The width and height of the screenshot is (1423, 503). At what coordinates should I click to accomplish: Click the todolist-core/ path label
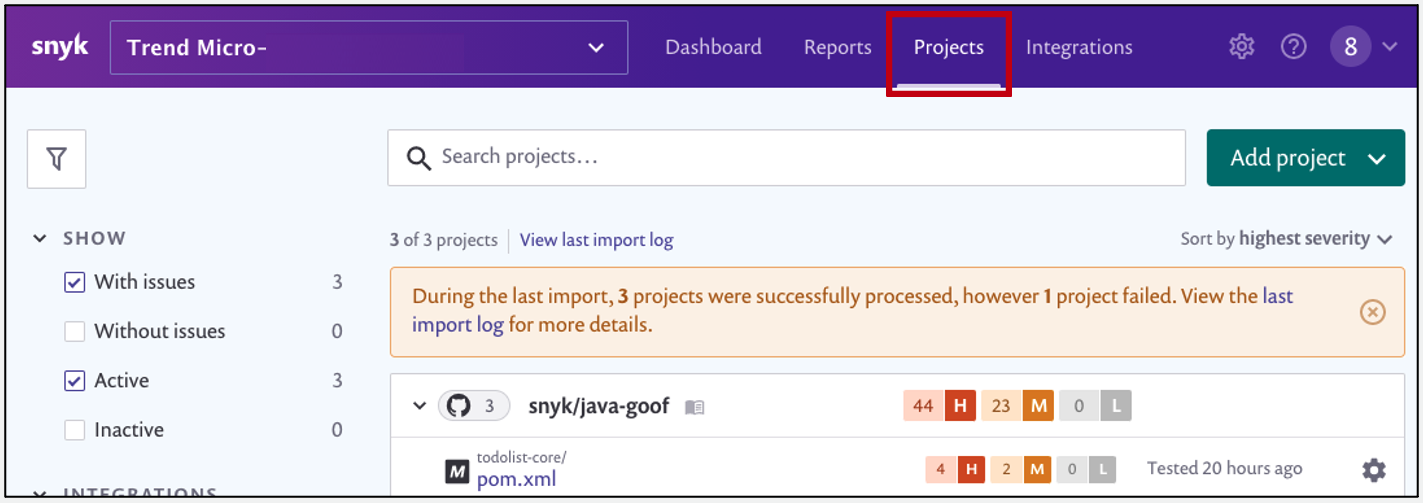pos(521,457)
